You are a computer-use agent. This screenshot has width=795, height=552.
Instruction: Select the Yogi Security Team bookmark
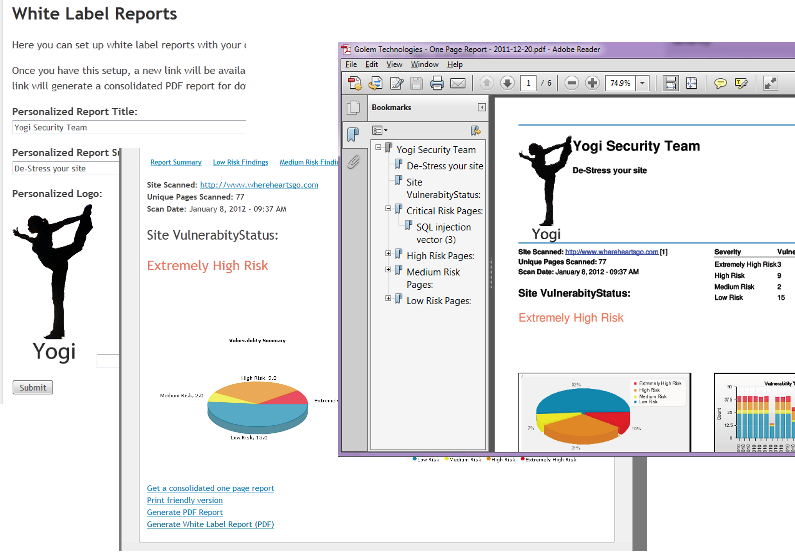point(436,150)
